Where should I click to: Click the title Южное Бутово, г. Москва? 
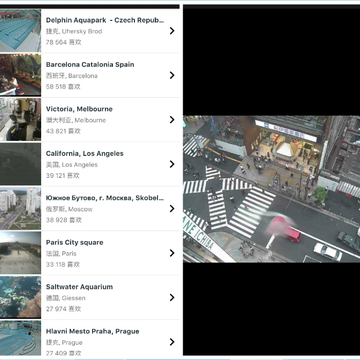[x=105, y=198]
